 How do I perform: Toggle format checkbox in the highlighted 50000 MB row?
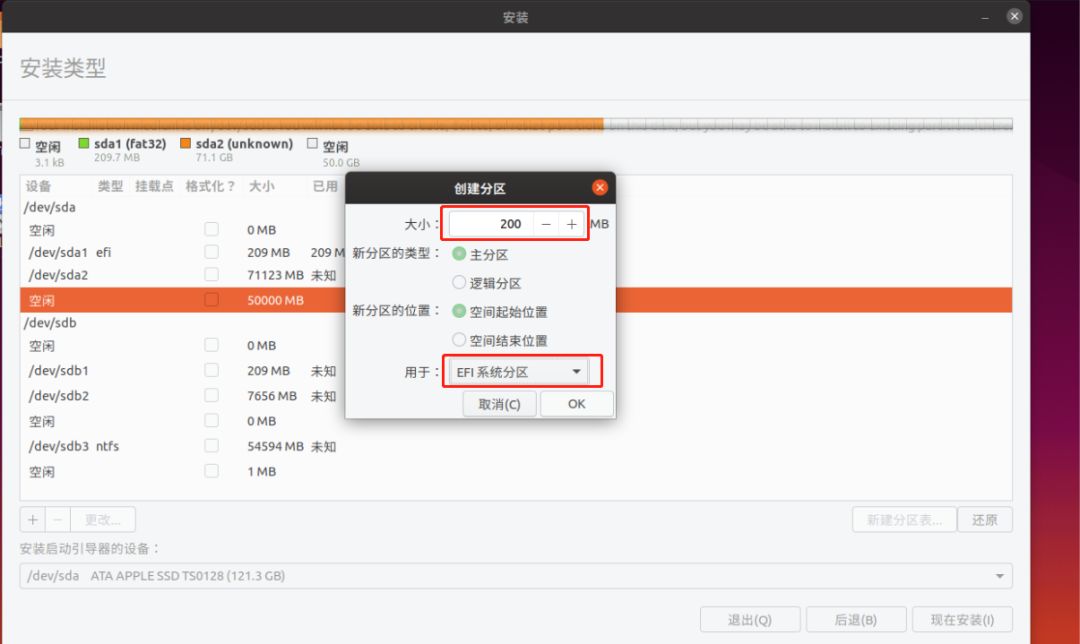(x=211, y=300)
